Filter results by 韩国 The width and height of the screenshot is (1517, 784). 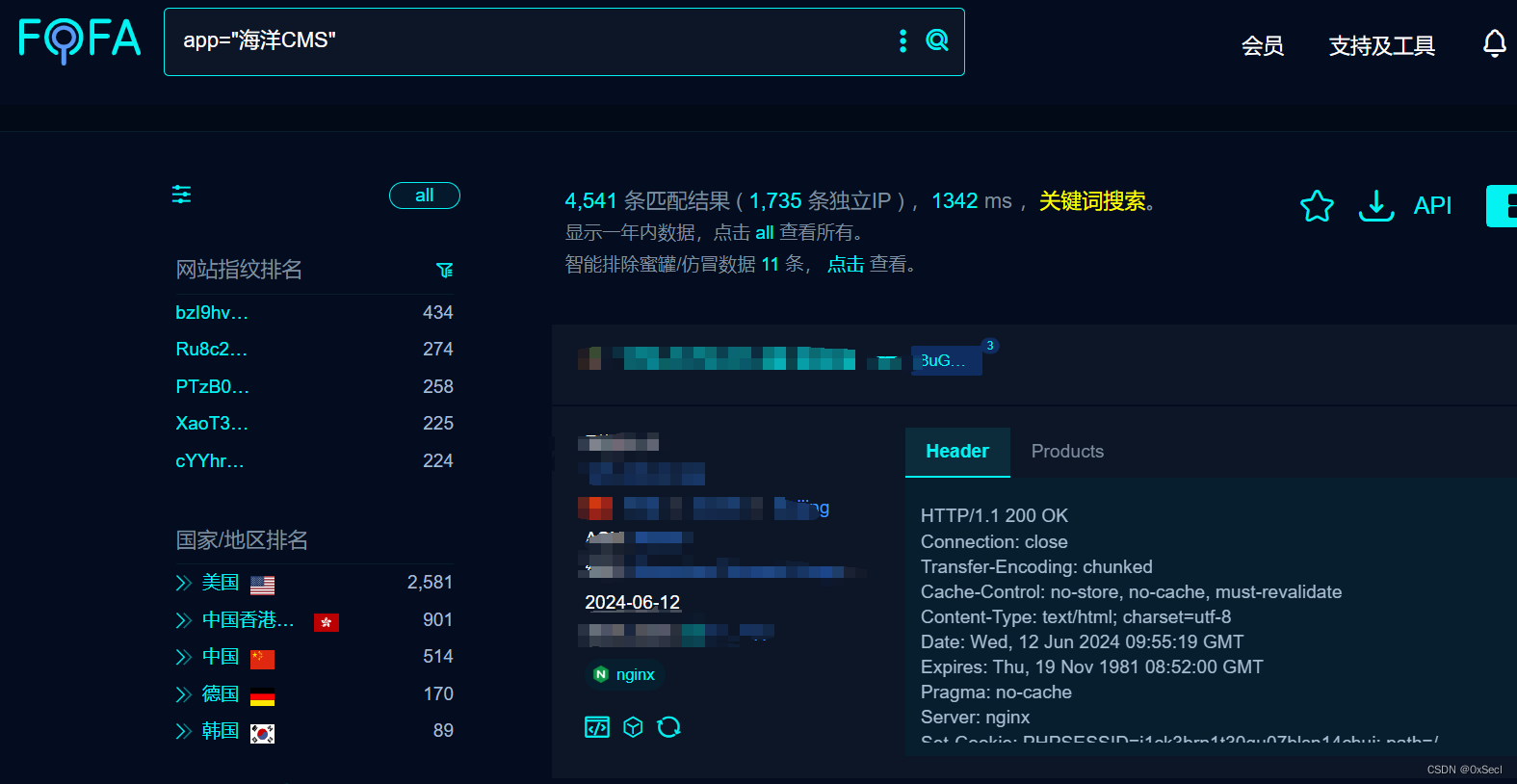point(221,731)
